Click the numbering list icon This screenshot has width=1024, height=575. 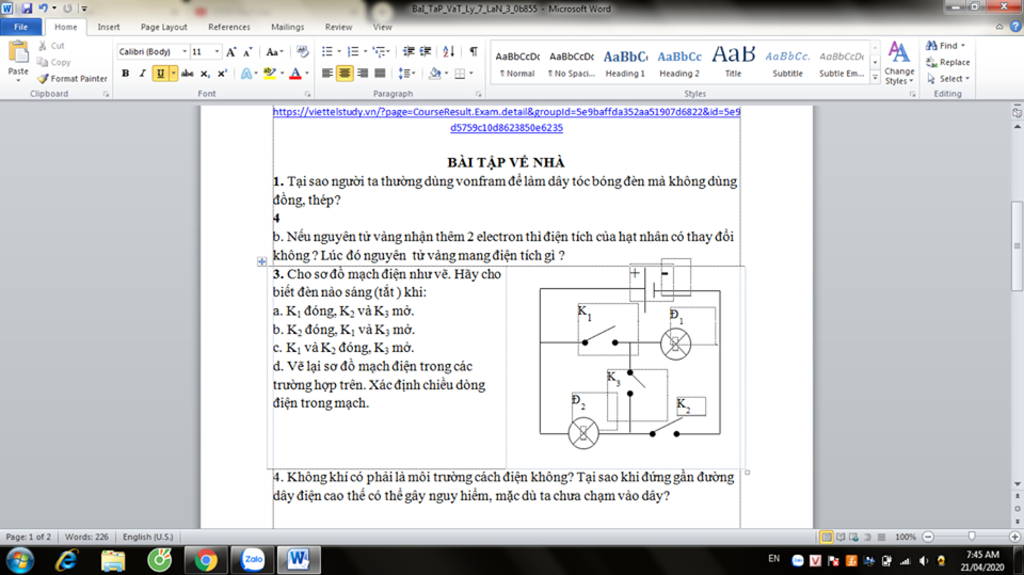[353, 52]
